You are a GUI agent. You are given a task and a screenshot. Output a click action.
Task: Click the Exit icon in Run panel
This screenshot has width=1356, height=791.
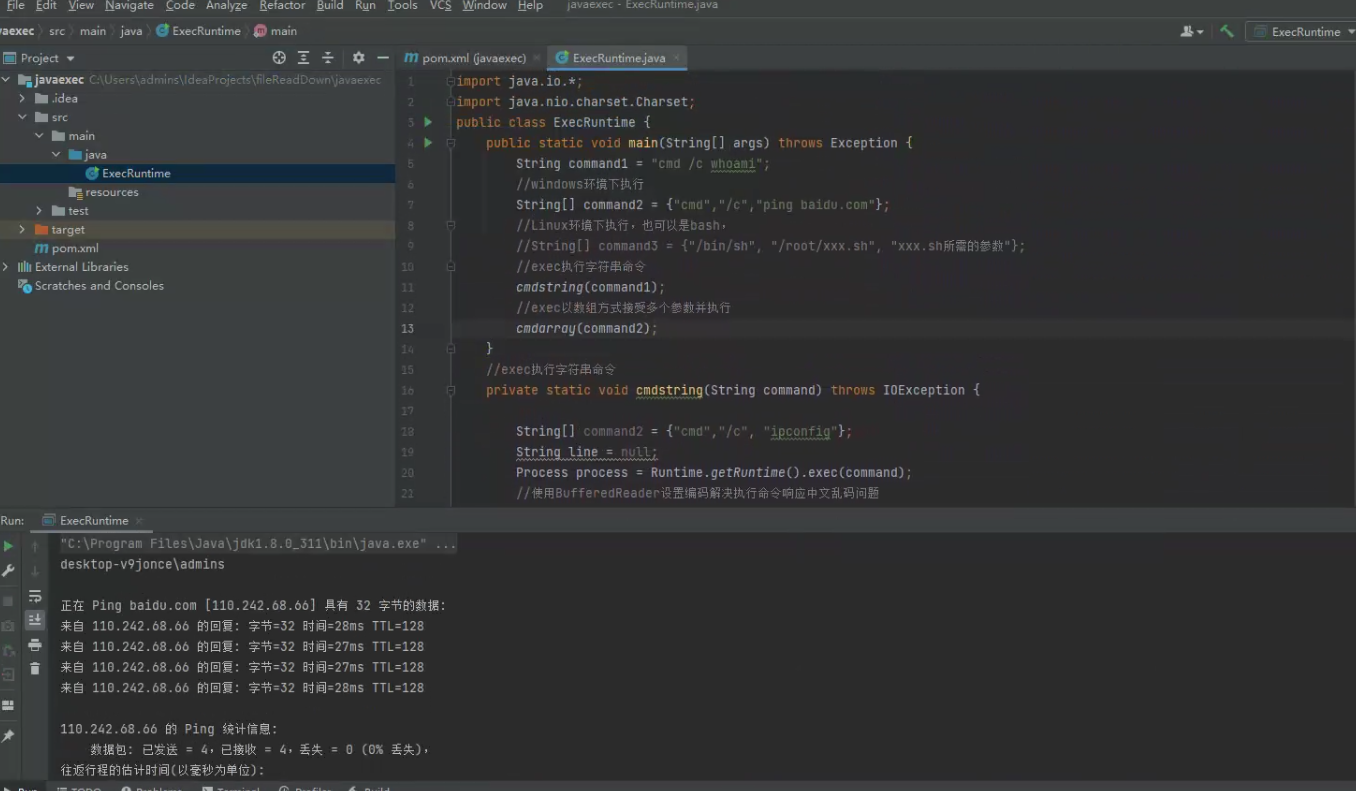(8, 675)
